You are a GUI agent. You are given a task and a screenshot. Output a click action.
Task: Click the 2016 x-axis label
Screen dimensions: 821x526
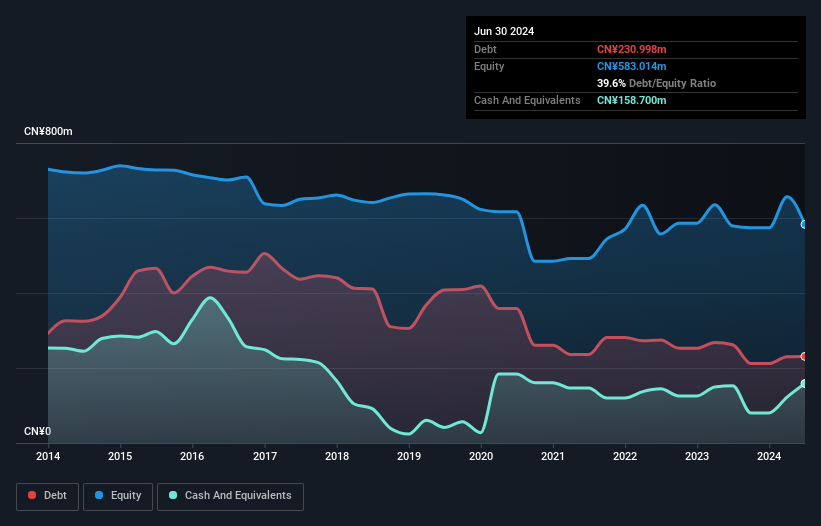click(x=192, y=456)
